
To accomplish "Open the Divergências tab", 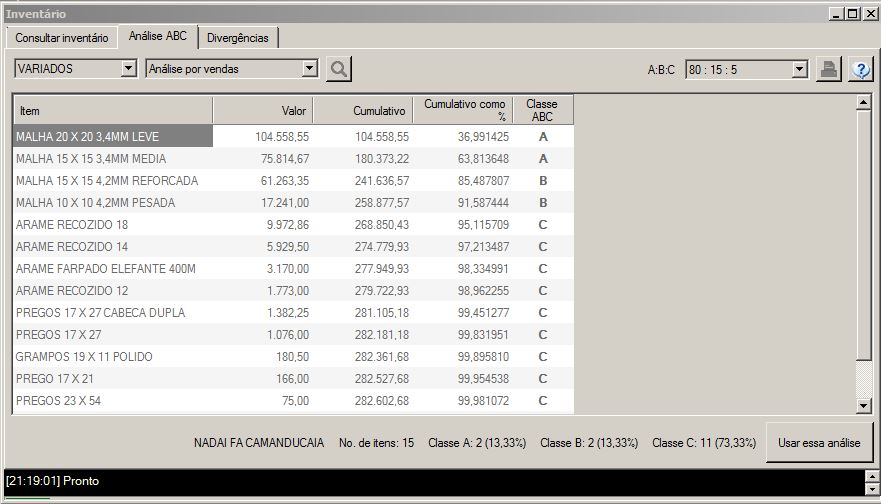I will 238,38.
